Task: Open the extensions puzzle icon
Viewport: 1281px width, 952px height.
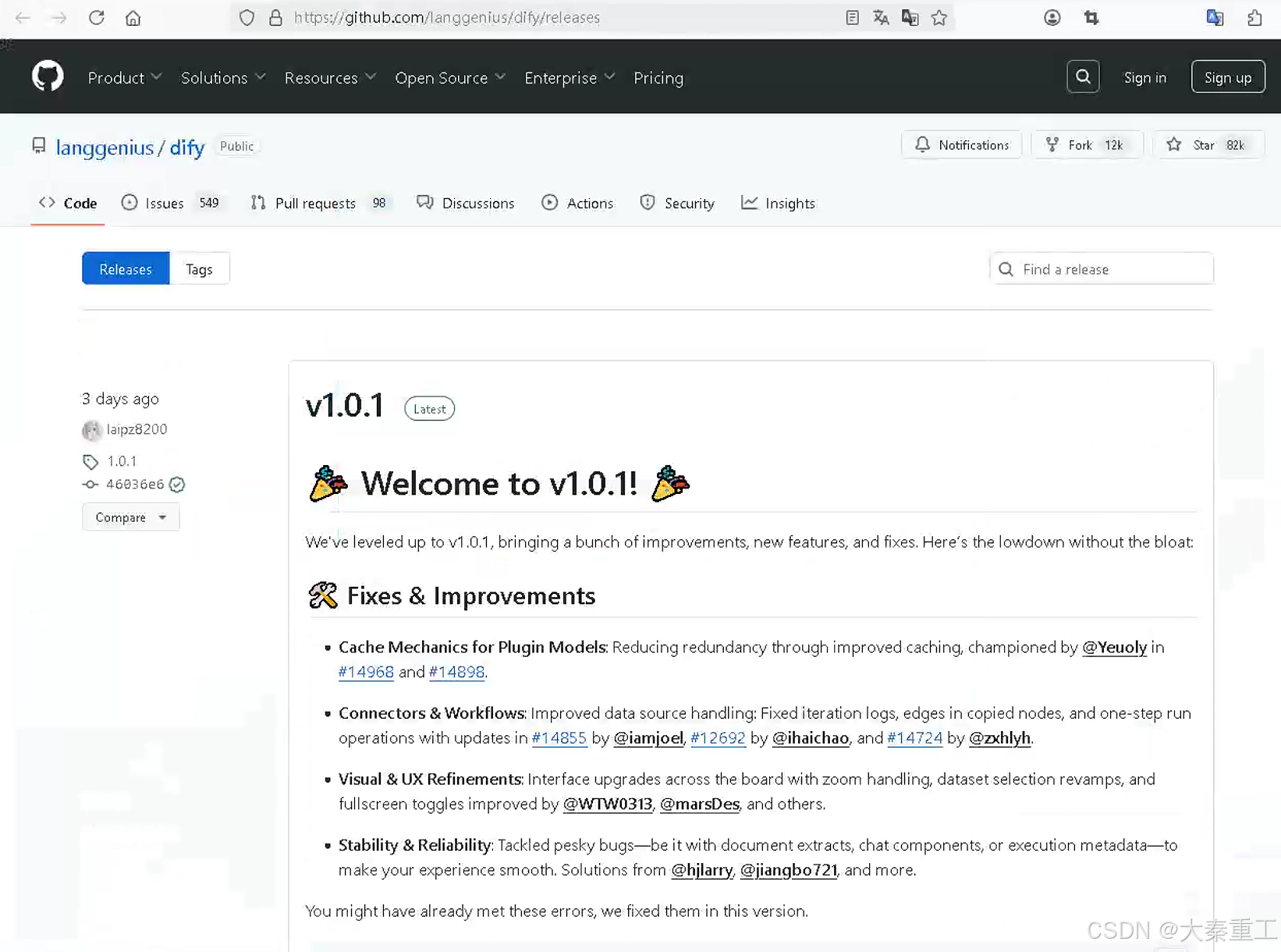Action: (1254, 17)
